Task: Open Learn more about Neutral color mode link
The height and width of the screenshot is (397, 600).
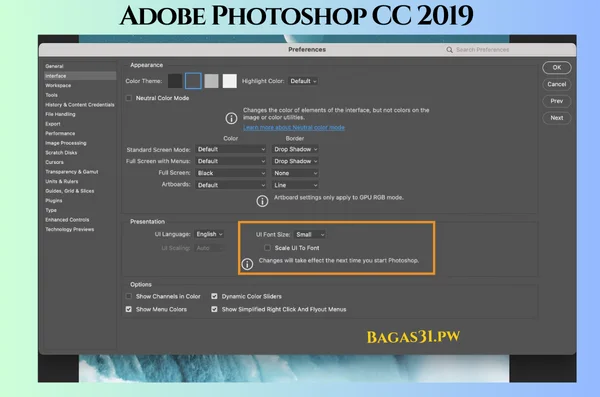Action: click(x=294, y=127)
